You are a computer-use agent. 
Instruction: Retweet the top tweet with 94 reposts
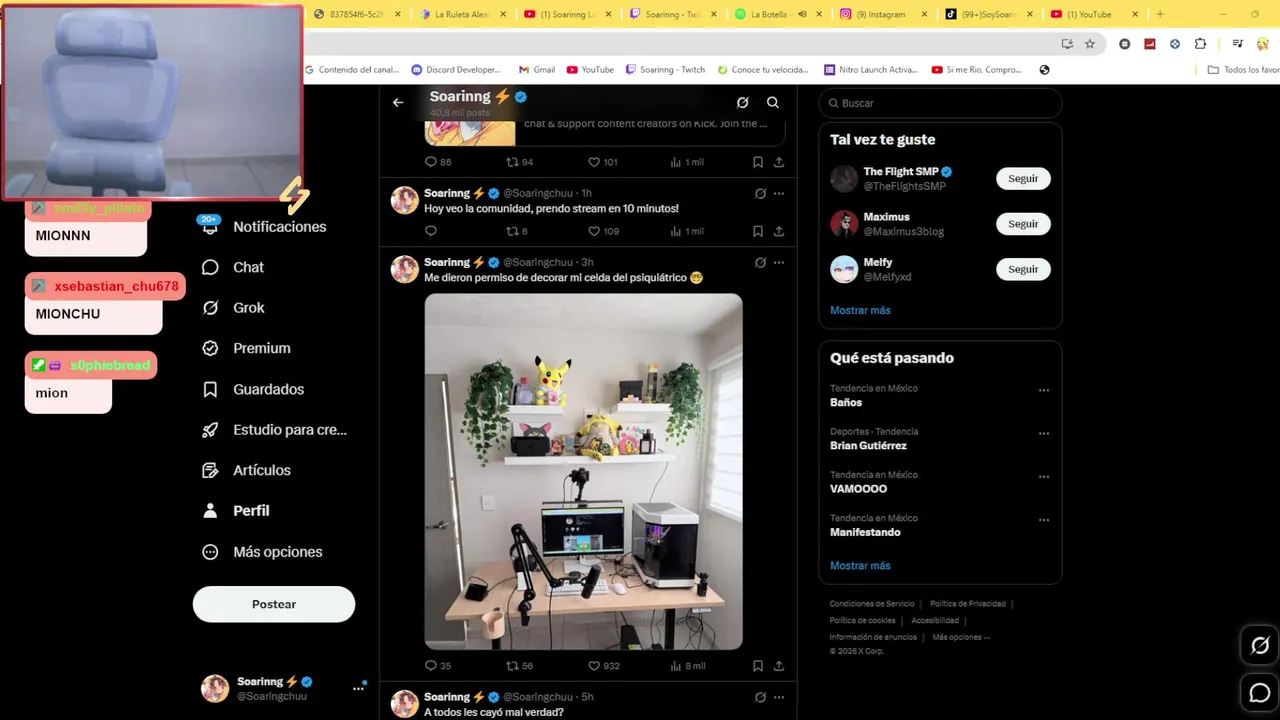[512, 162]
